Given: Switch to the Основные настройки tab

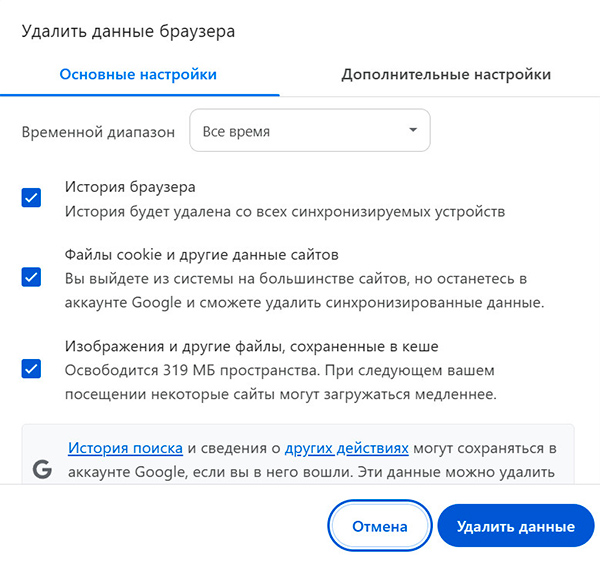Looking at the screenshot, I should point(138,75).
